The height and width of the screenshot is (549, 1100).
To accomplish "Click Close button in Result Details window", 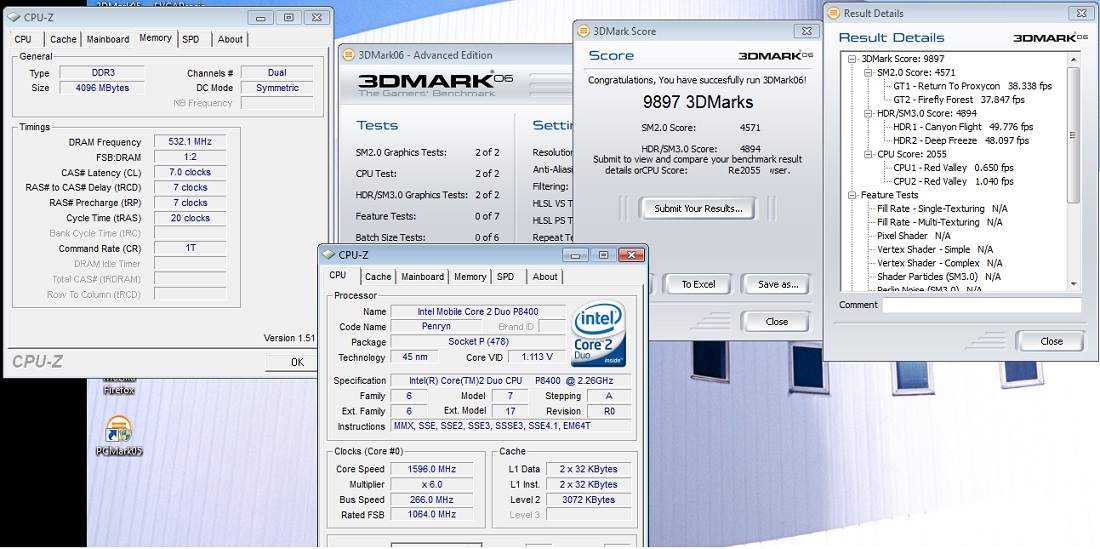I will (1051, 341).
